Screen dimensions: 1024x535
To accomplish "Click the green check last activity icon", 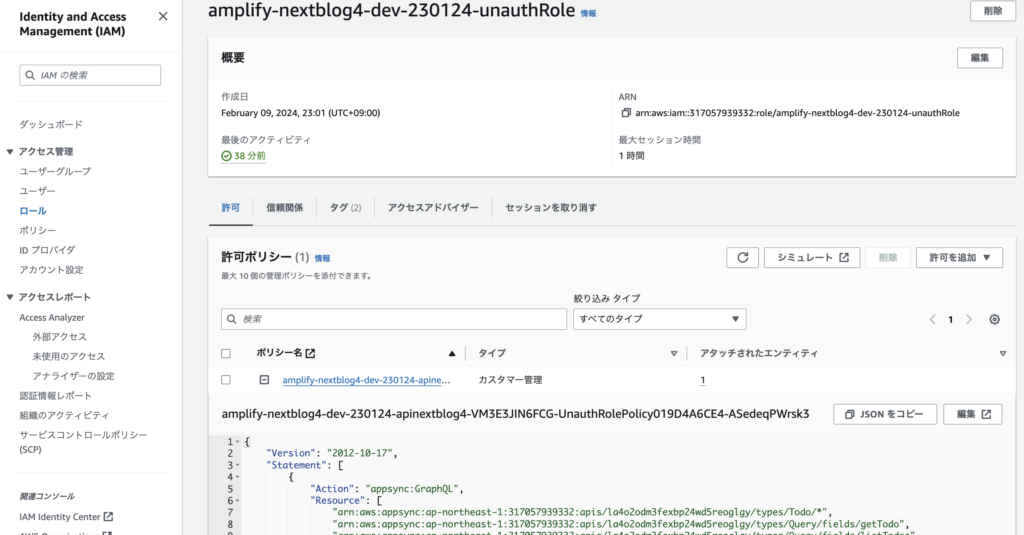I will (226, 156).
